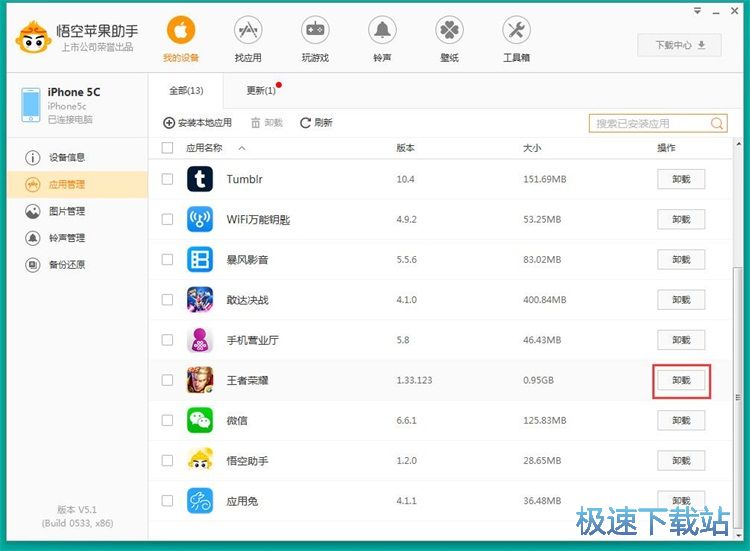Click the 王者荣耀 game icon
Image resolution: width=750 pixels, height=551 pixels.
click(200, 380)
